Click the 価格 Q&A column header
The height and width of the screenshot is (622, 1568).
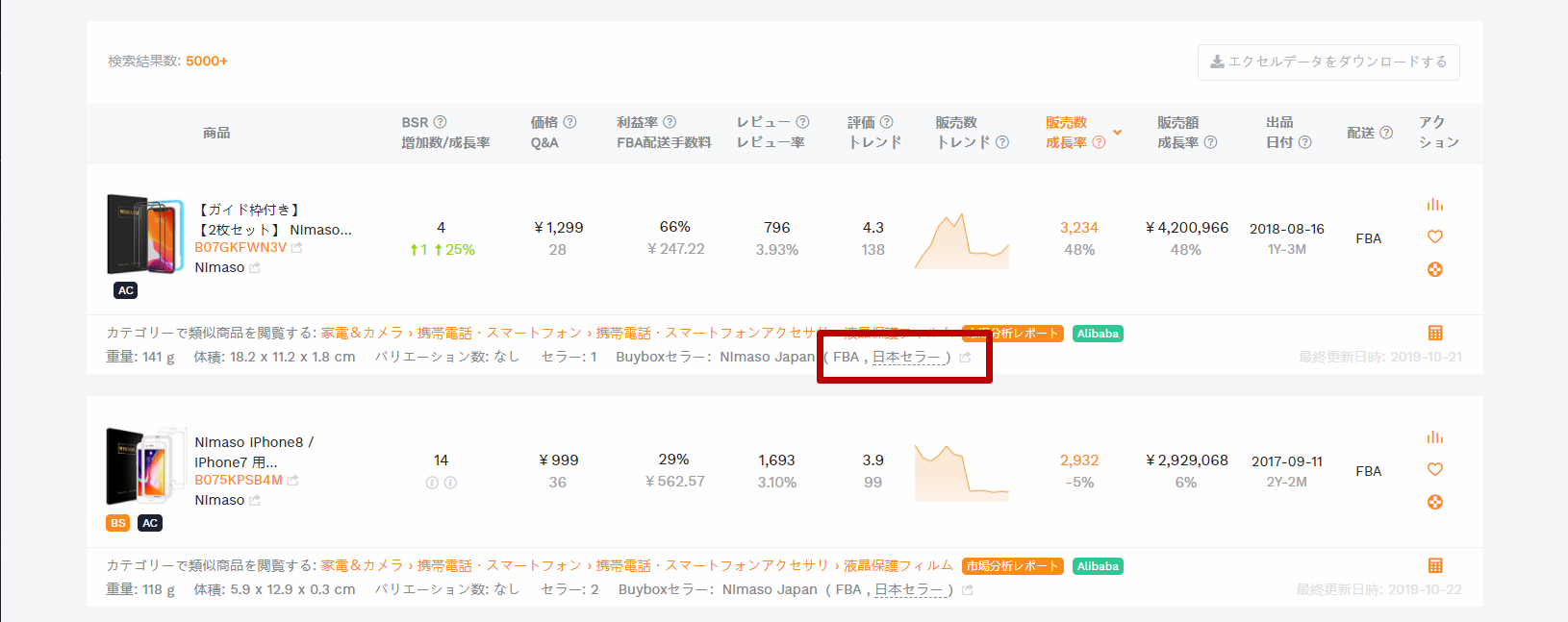click(x=553, y=133)
